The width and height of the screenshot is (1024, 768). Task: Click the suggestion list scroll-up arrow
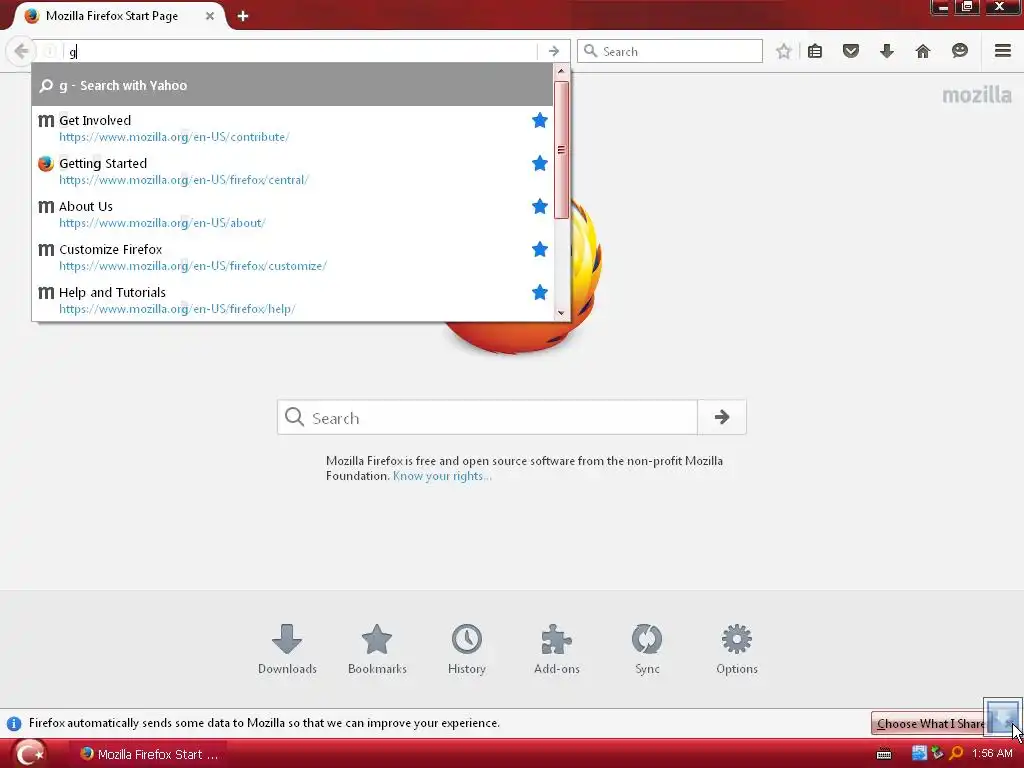point(561,71)
